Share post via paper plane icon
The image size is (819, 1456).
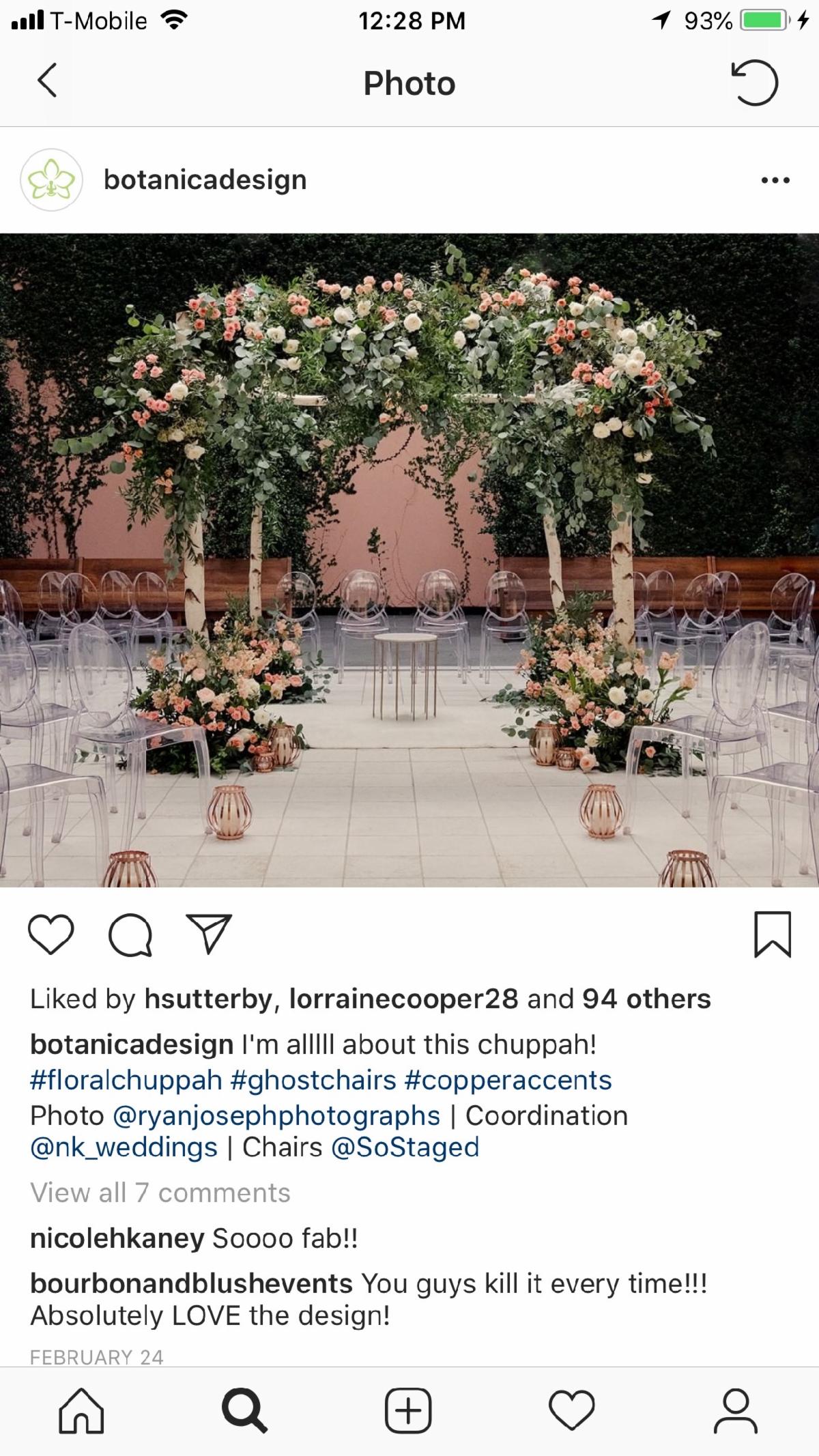(210, 933)
